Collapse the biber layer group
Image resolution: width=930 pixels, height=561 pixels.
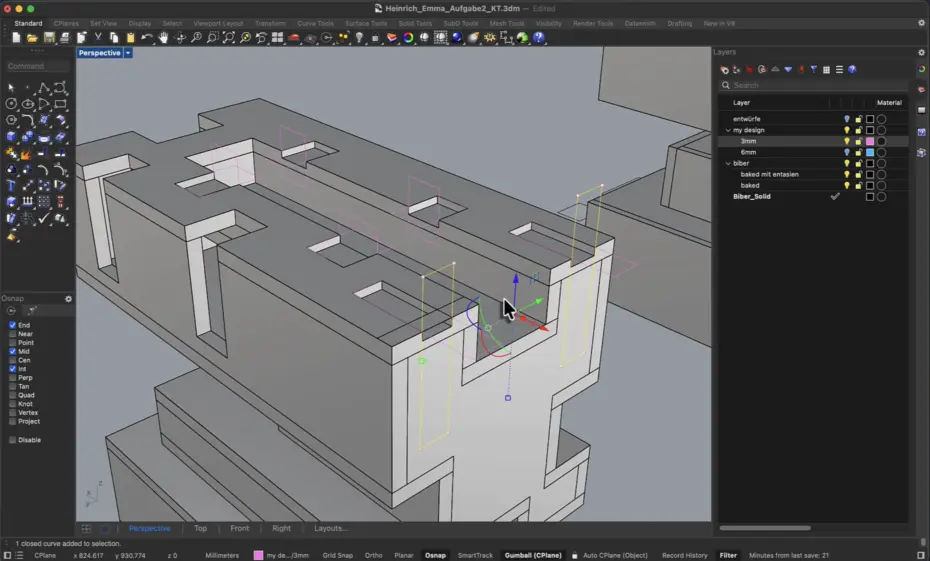pos(728,163)
